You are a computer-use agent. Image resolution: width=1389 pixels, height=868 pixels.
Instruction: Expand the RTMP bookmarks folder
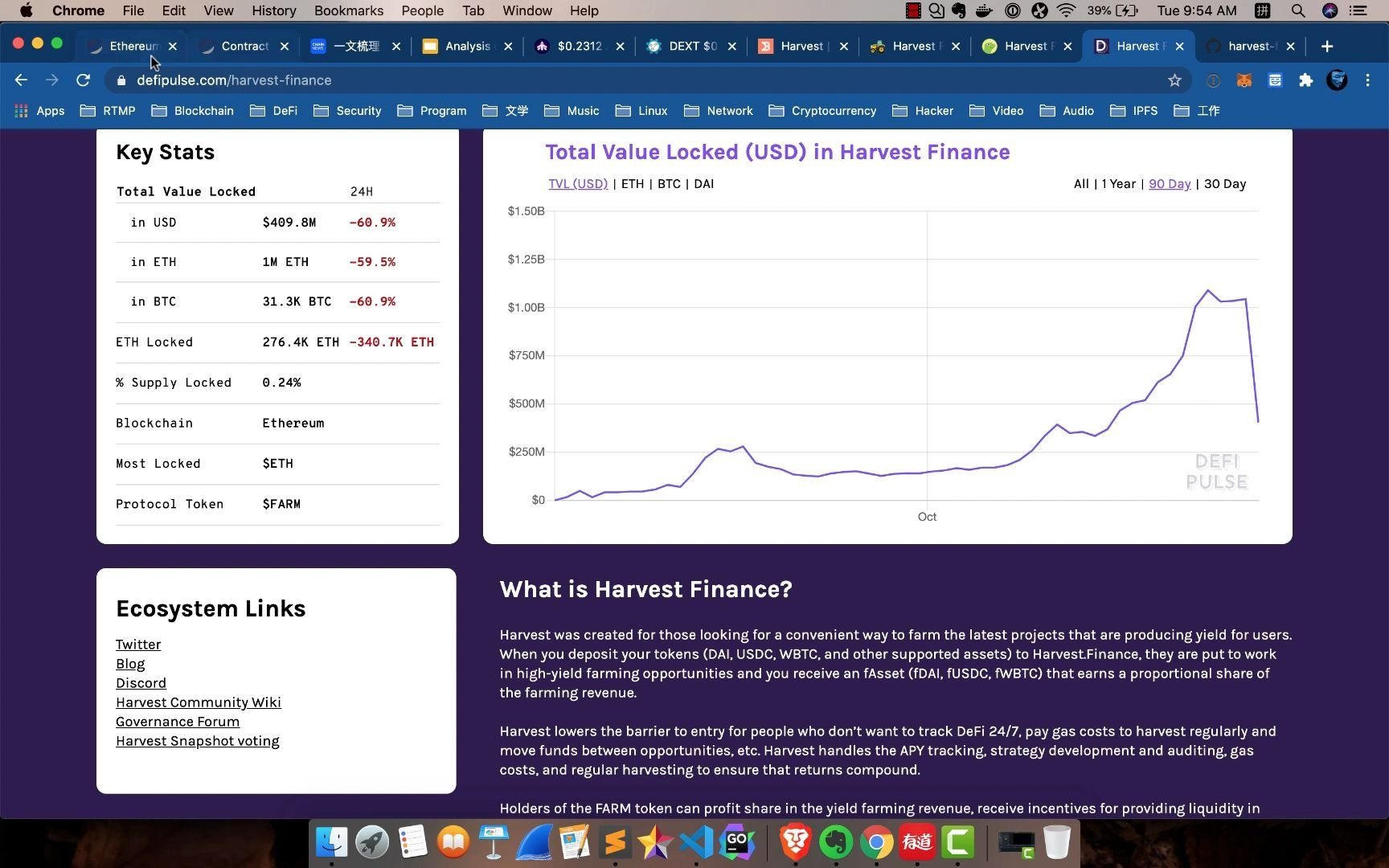(108, 111)
